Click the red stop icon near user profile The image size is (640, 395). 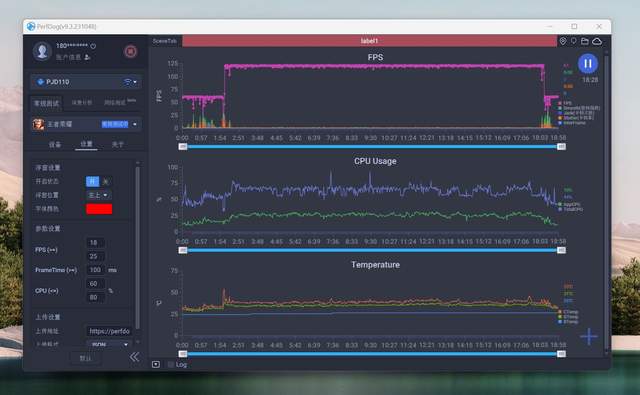tap(130, 51)
